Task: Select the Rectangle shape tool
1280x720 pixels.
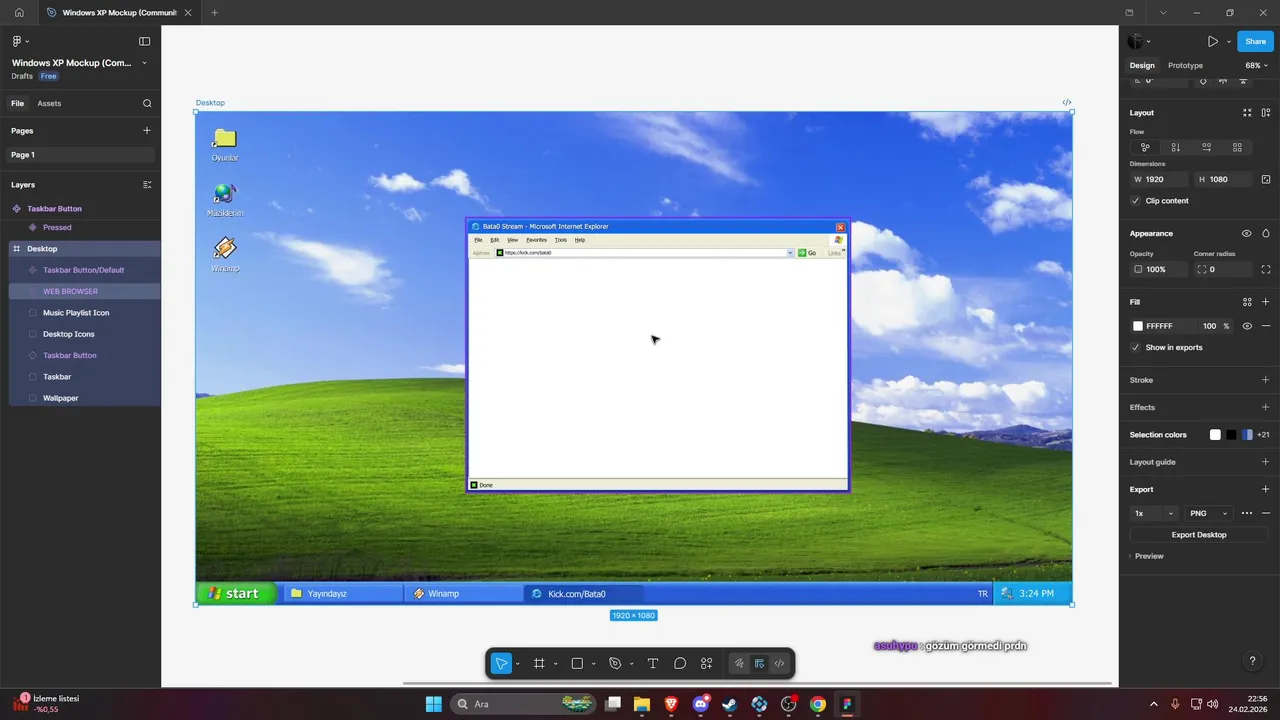Action: pyautogui.click(x=577, y=663)
